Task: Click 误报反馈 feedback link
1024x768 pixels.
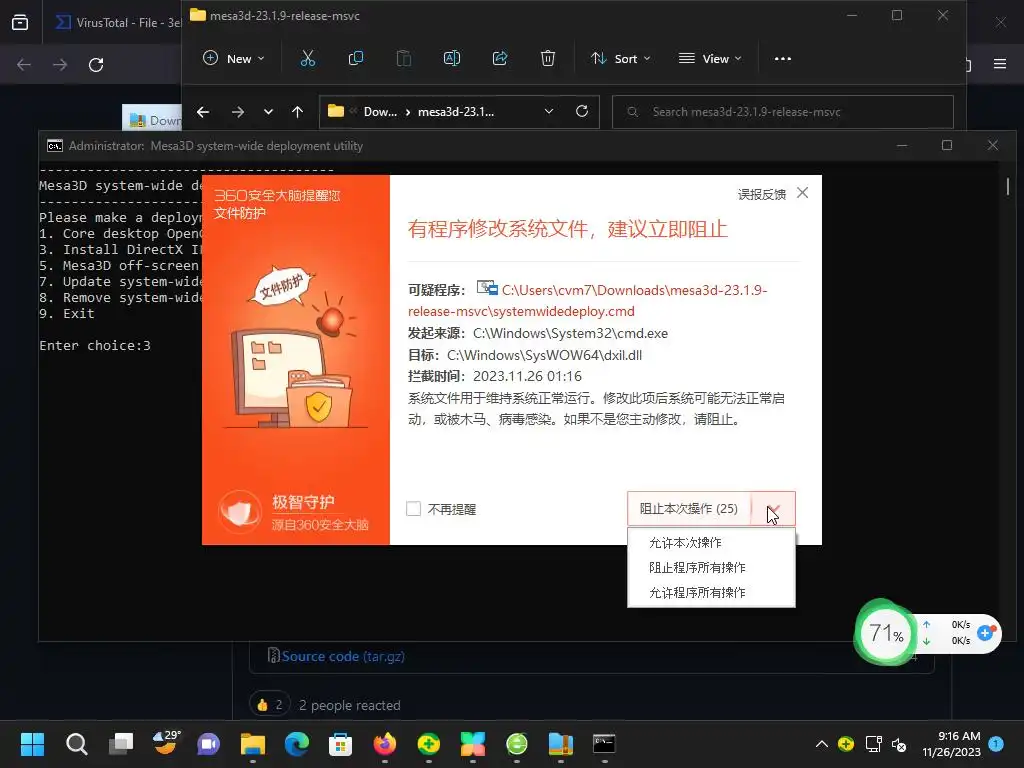Action: 761,195
